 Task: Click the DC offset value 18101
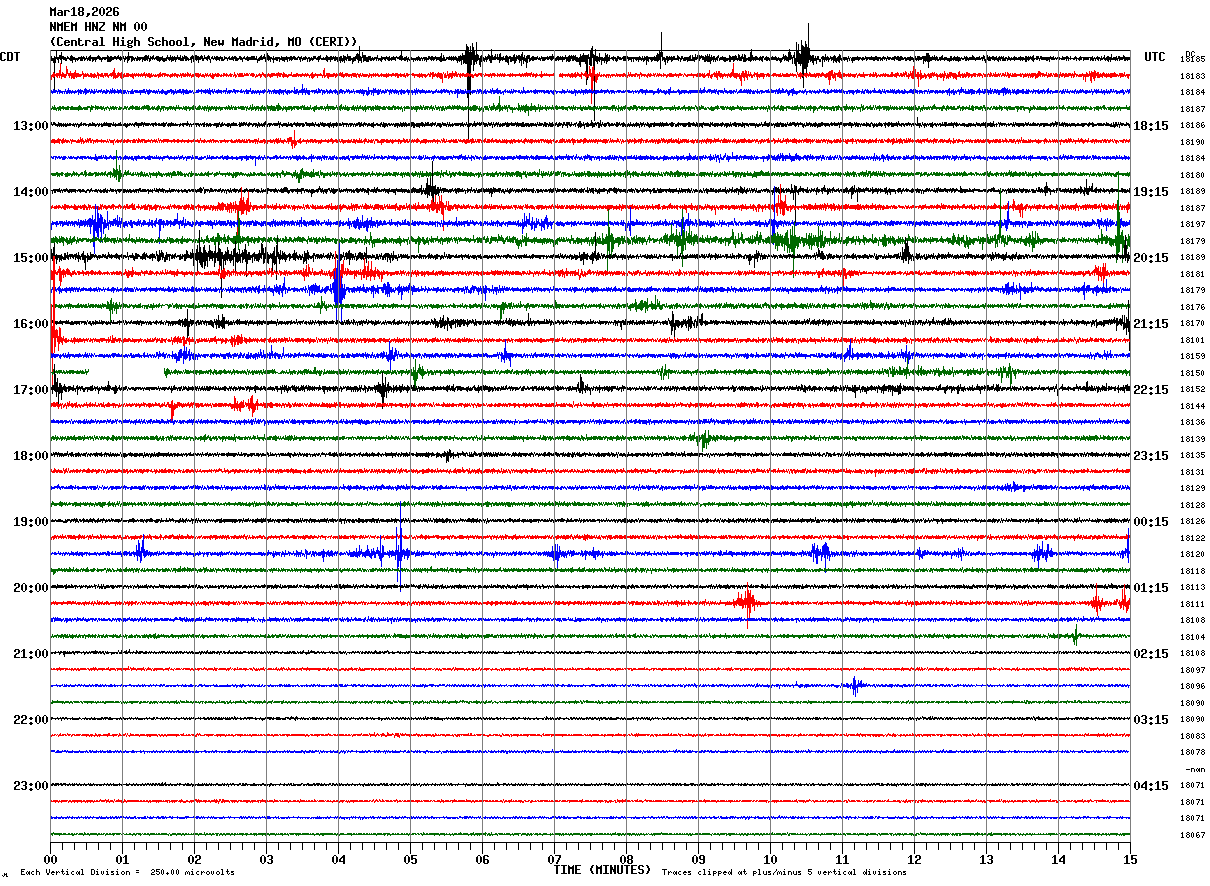1192,340
